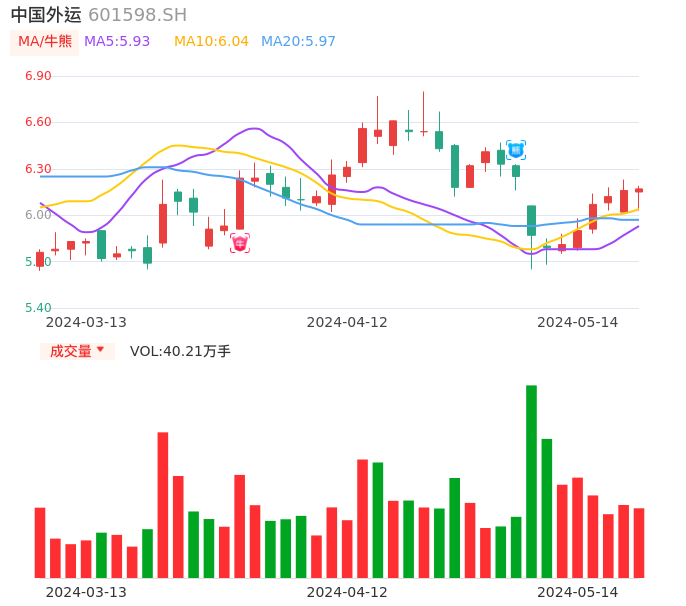The image size is (686, 606).
Task: Click the stock name 中国外运
Action: [x=46, y=15]
